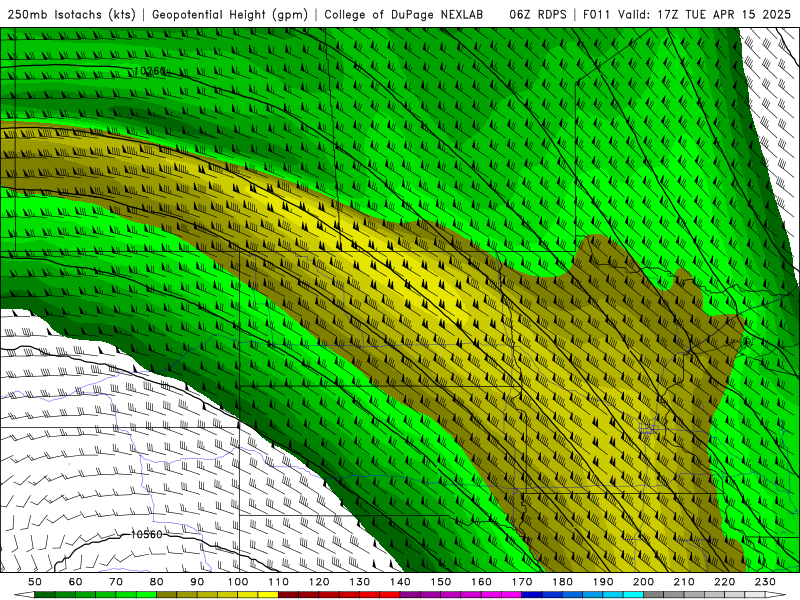Click the 150 label on the colour scale
This screenshot has width=800, height=600.
pyautogui.click(x=441, y=582)
